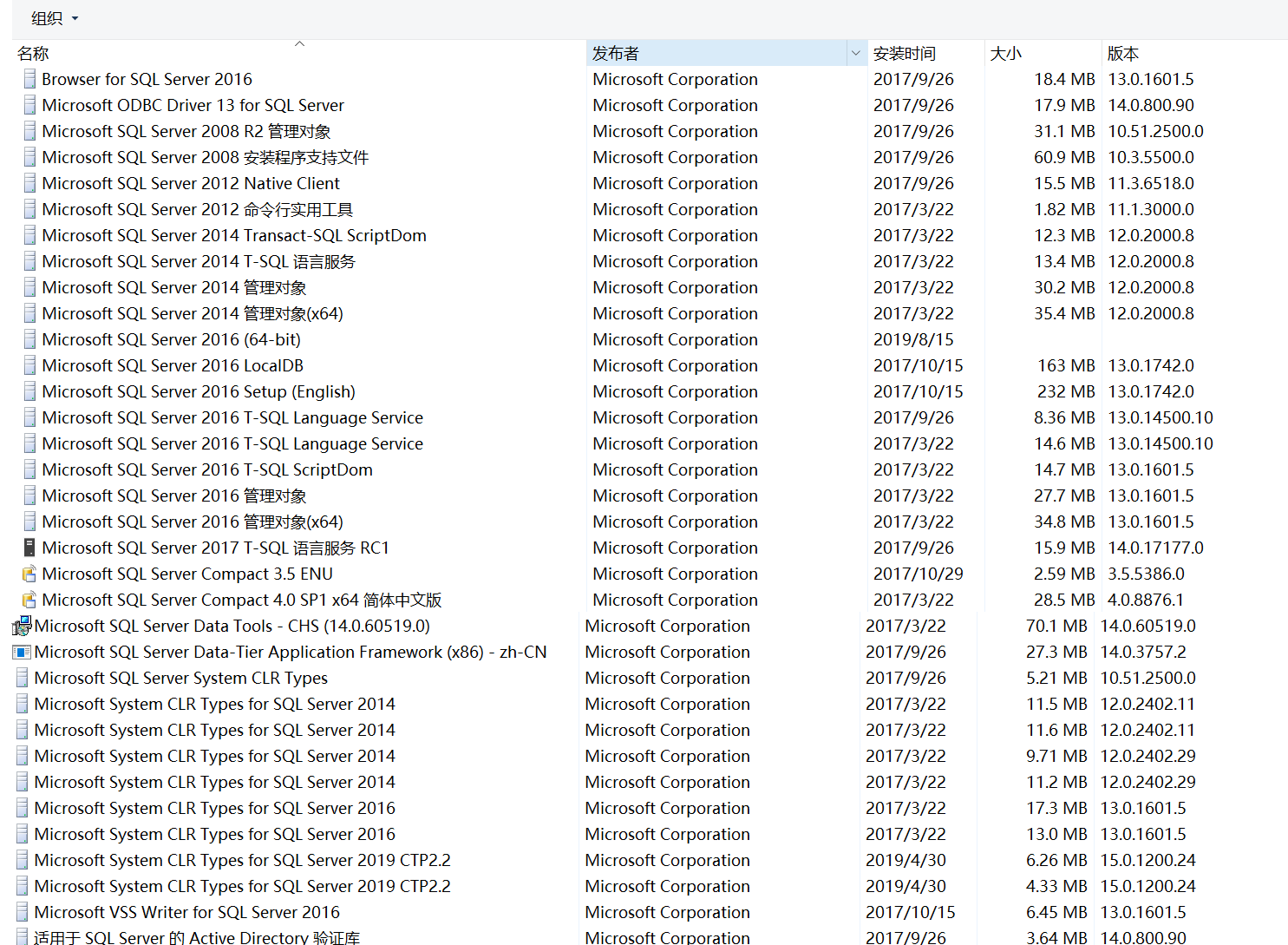The image size is (1288, 945).
Task: Select Microsoft SQL Server Compact 3.5 ENU
Action: point(187,574)
